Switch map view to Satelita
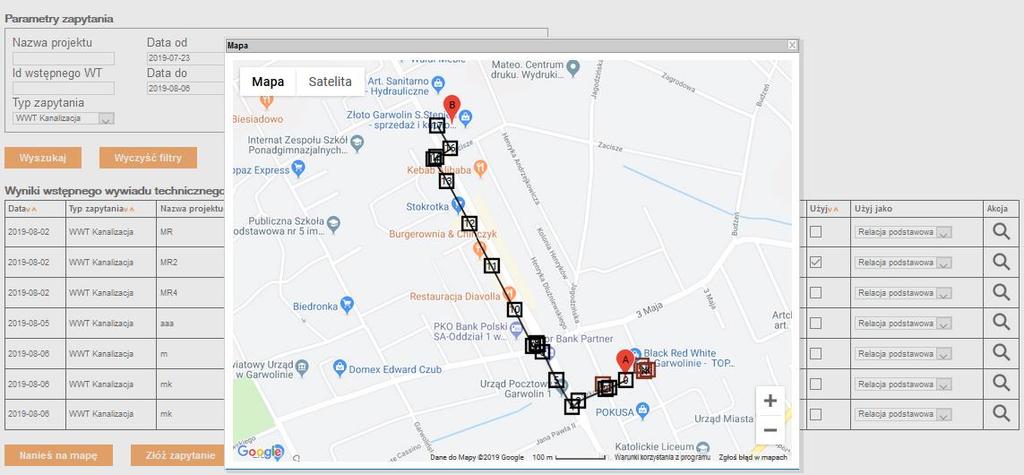This screenshot has width=1024, height=475. coord(330,82)
